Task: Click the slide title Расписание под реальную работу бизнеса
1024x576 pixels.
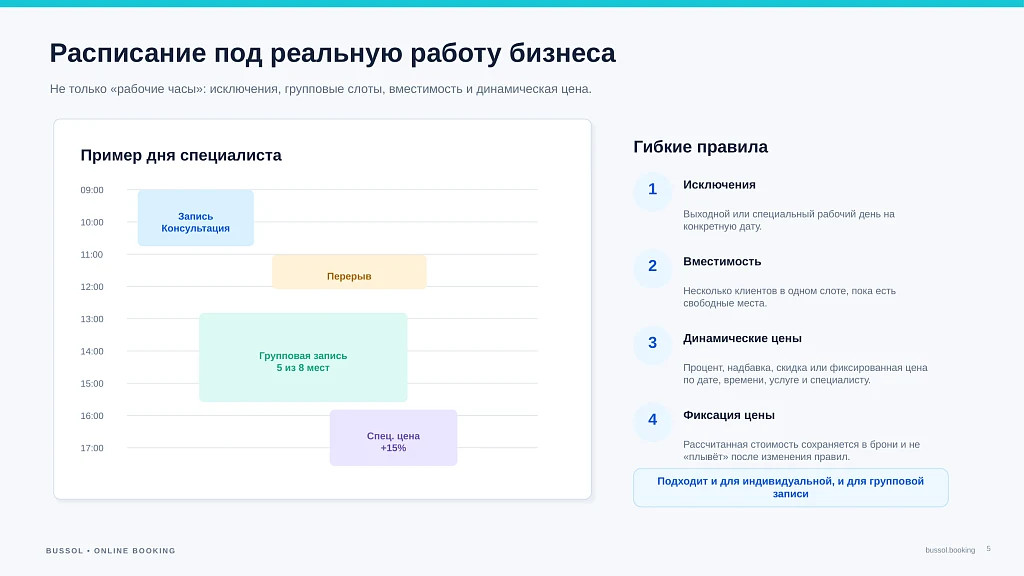Action: pyautogui.click(x=332, y=53)
